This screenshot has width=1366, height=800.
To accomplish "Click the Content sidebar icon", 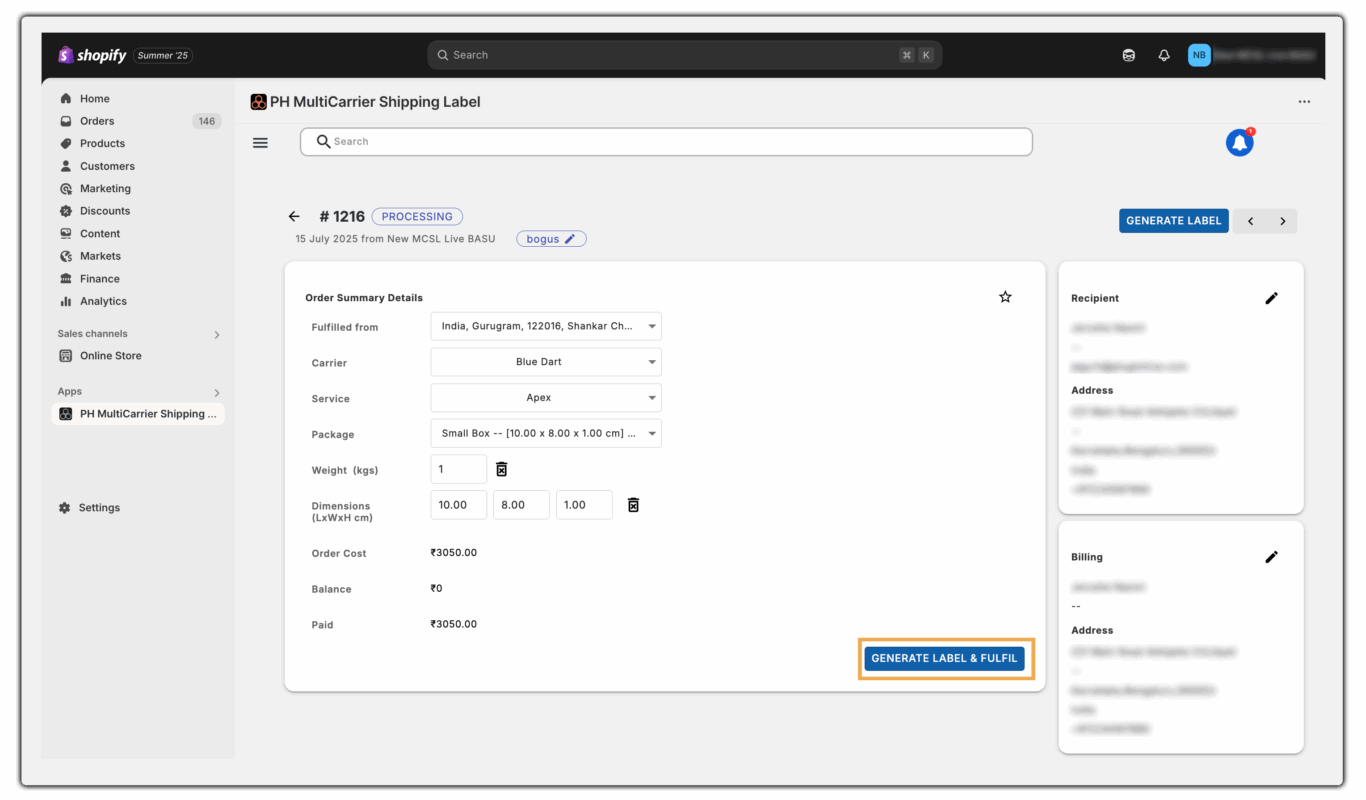I will click(66, 234).
